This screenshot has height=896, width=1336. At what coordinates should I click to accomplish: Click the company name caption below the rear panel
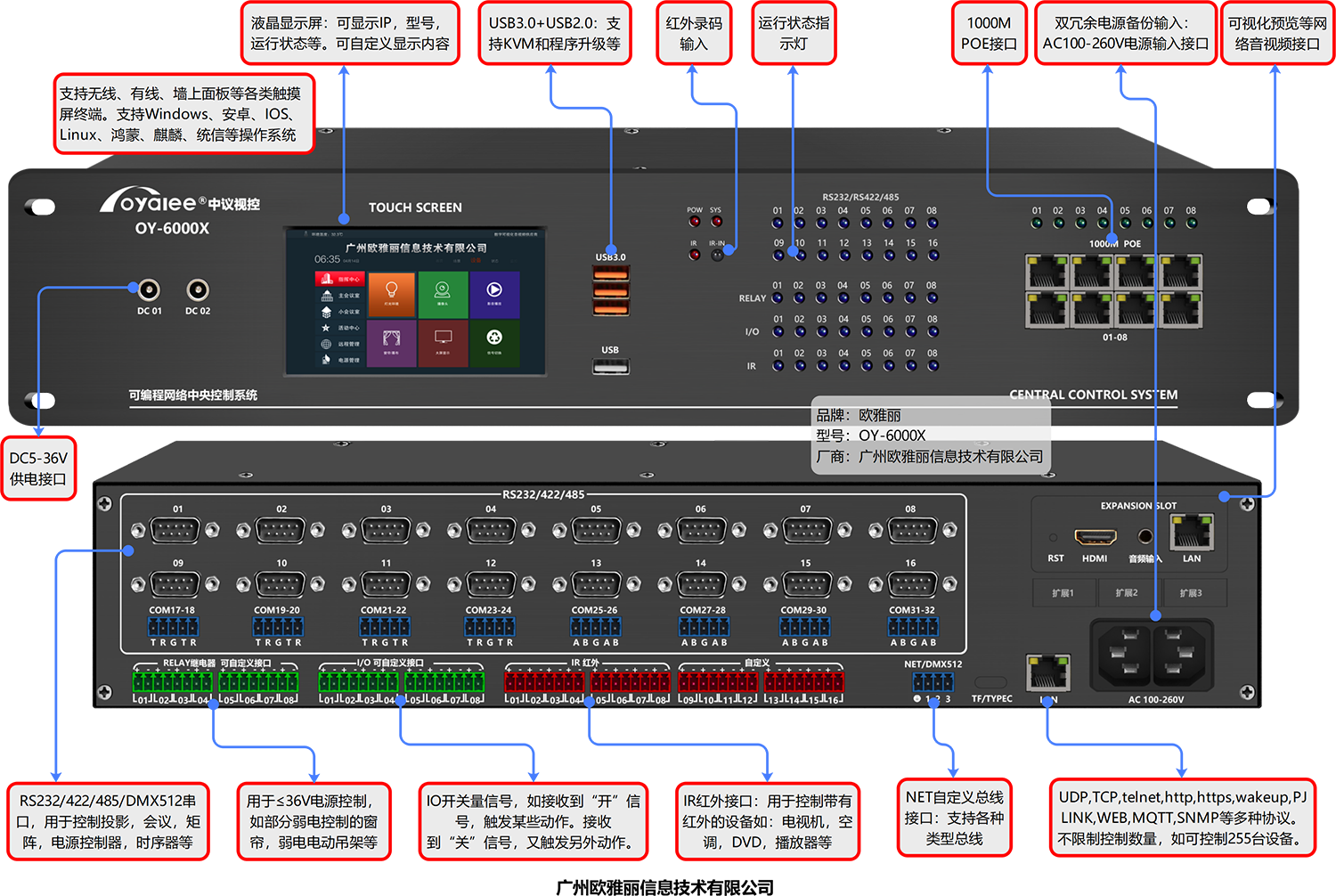[664, 887]
